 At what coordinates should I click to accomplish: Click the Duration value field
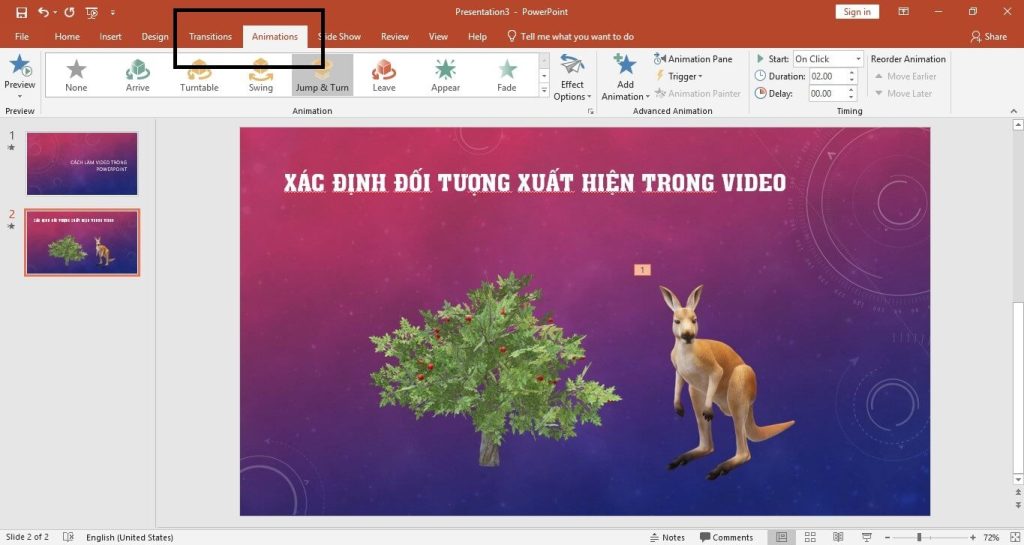827,76
